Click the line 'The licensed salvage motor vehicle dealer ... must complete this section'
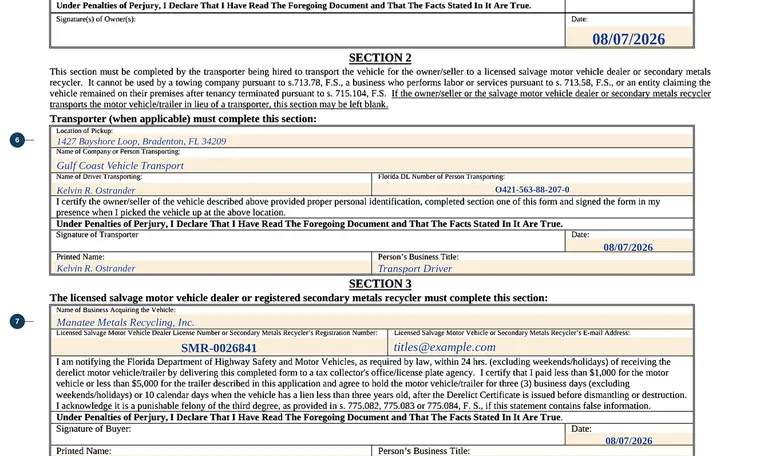This screenshot has width=760, height=456. pos(299,298)
